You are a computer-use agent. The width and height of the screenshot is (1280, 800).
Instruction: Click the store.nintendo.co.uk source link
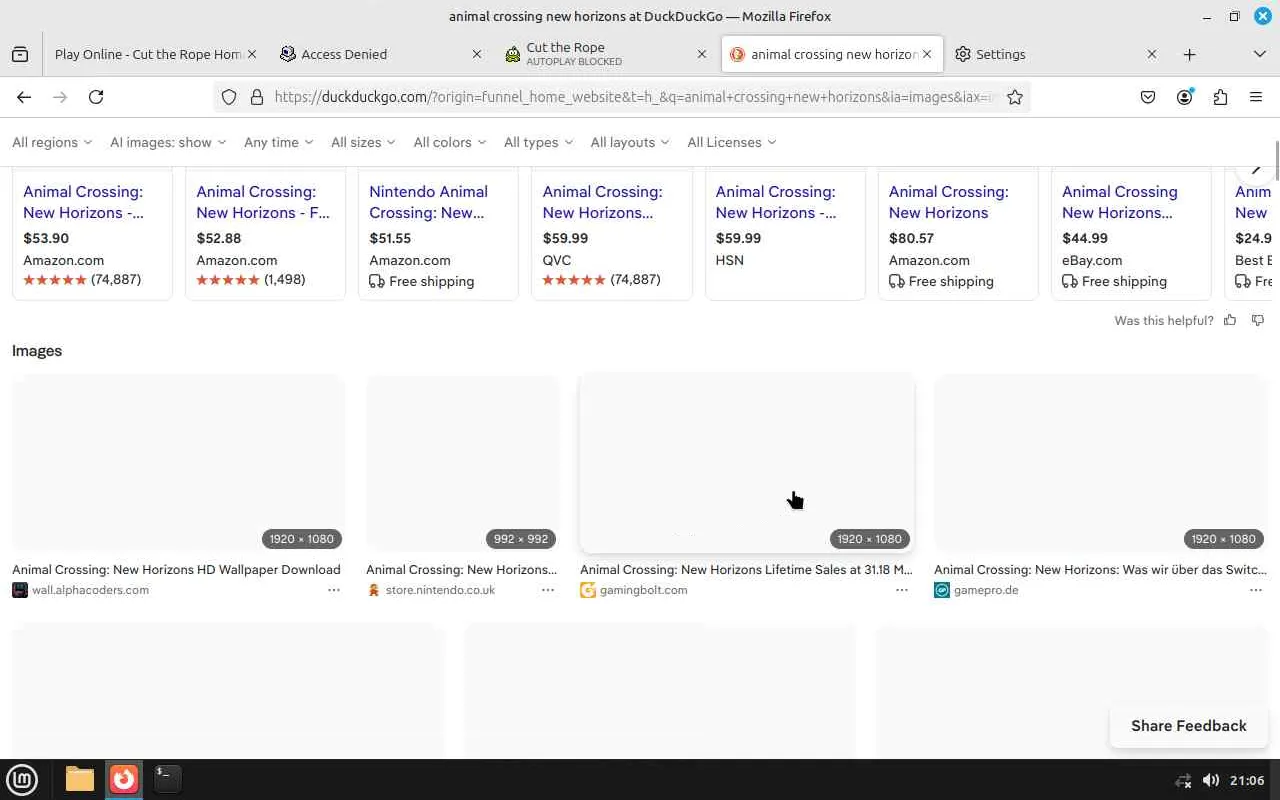coord(440,590)
